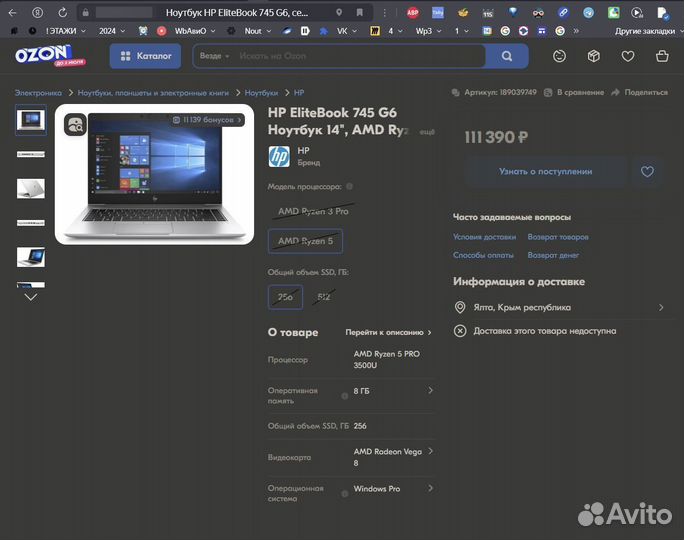This screenshot has width=684, height=540.
Task: Open the shopping cart icon
Action: coord(662,56)
